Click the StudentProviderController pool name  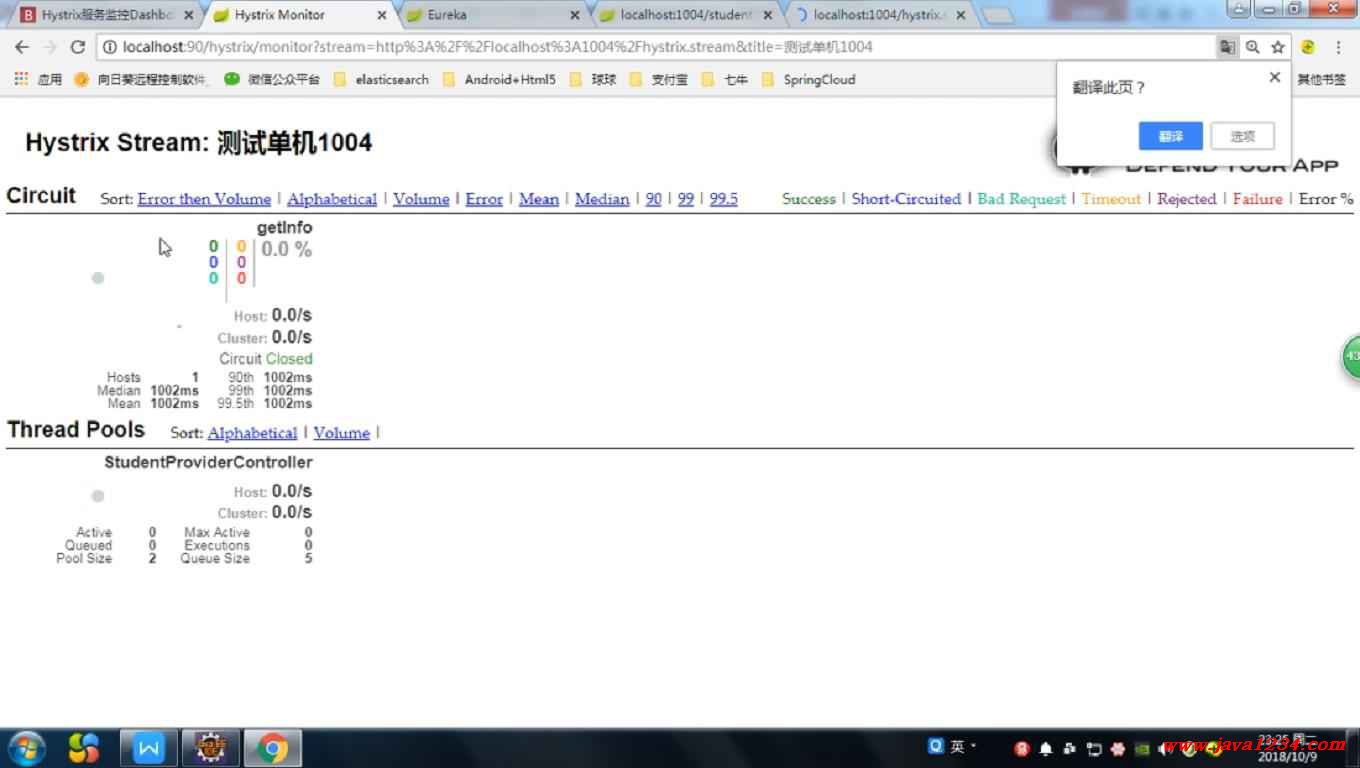(208, 463)
